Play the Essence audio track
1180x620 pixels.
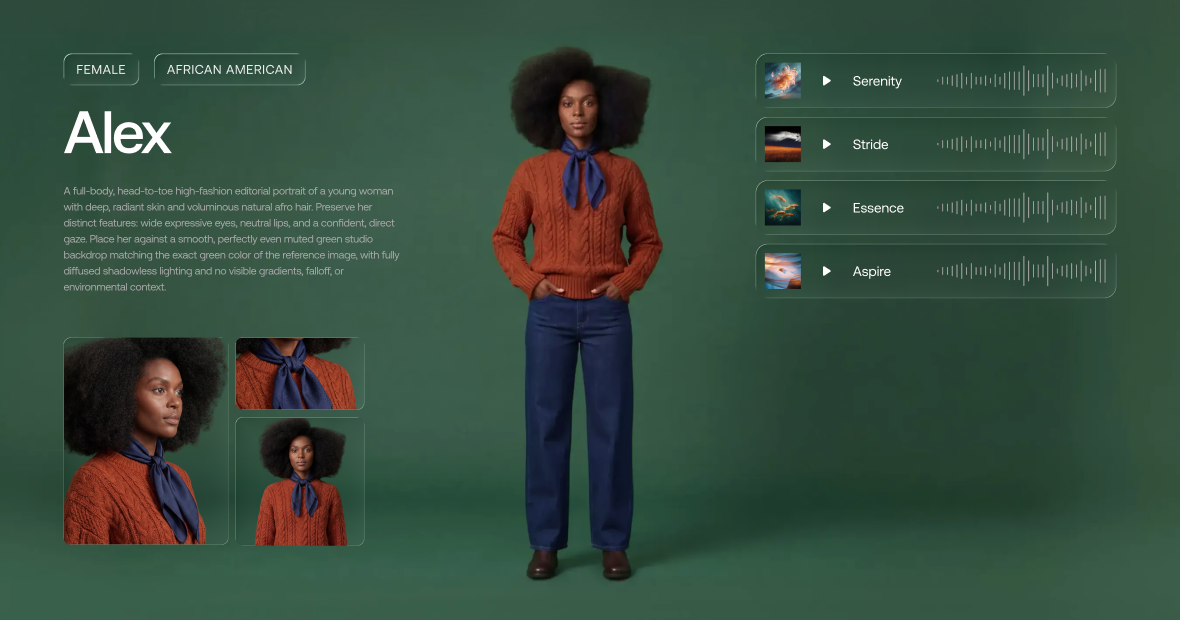tap(827, 208)
